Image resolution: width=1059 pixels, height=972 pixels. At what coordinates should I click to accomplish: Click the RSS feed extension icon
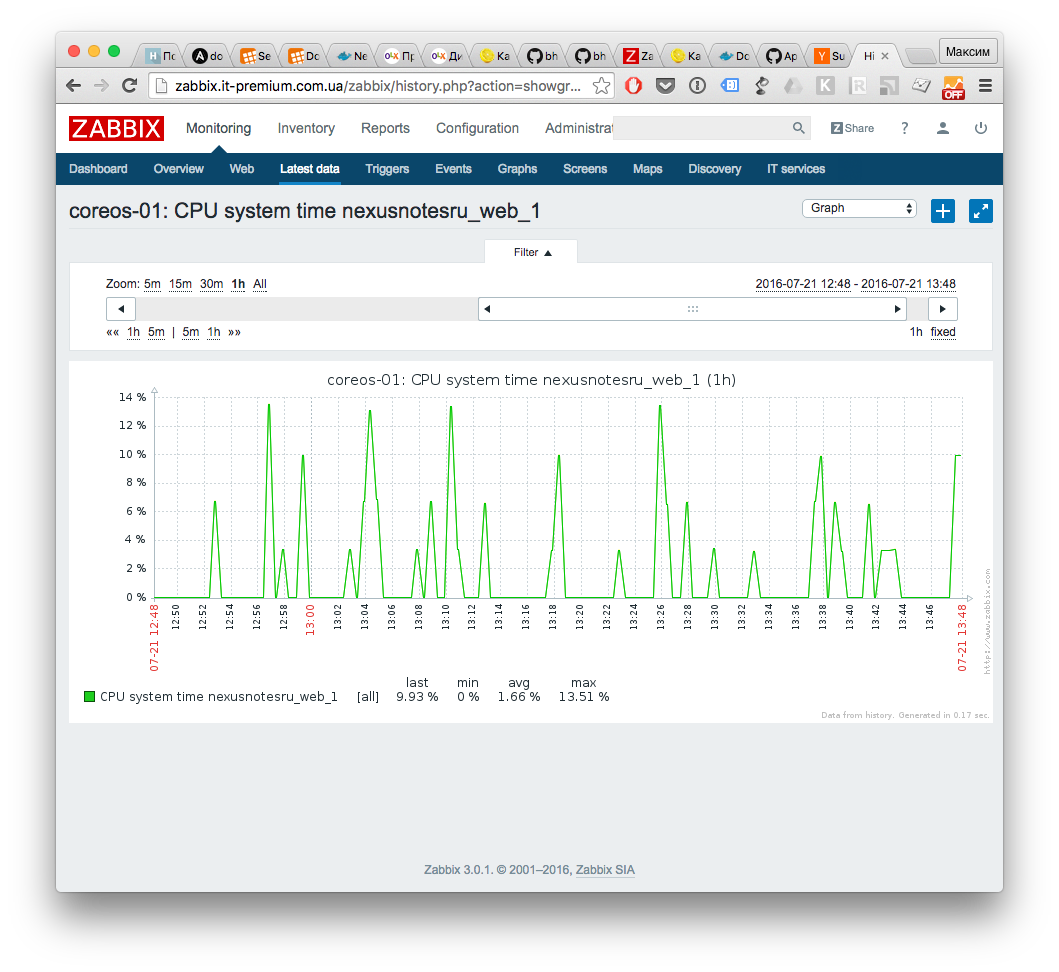pos(889,86)
